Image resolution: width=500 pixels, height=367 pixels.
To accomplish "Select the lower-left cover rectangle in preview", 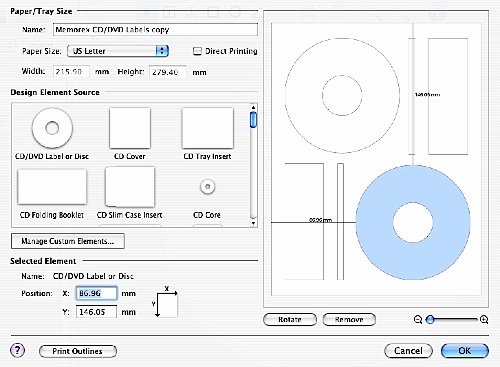I will (x=304, y=221).
